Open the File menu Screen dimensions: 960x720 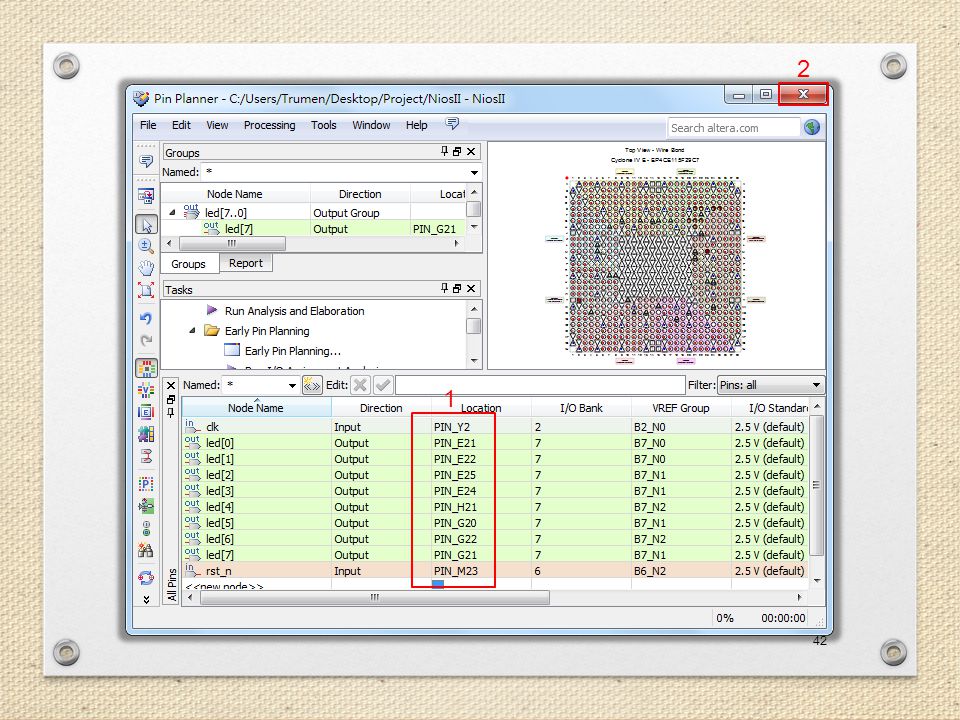(148, 125)
